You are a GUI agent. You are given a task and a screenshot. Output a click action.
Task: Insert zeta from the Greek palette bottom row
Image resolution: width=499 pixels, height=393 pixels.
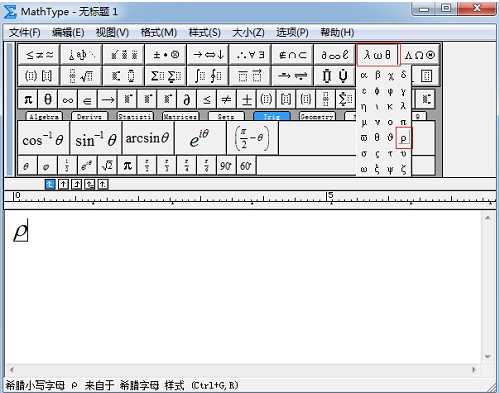[x=404, y=169]
